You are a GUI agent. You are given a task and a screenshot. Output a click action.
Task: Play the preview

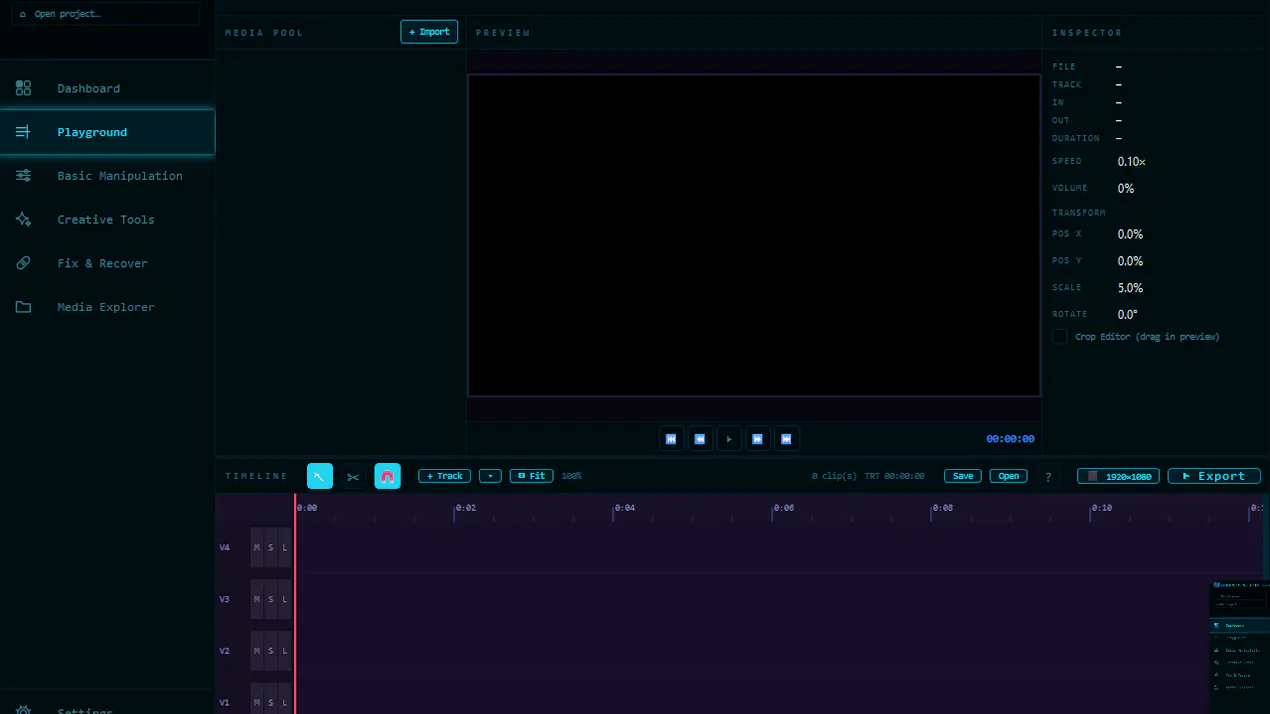pyautogui.click(x=729, y=438)
